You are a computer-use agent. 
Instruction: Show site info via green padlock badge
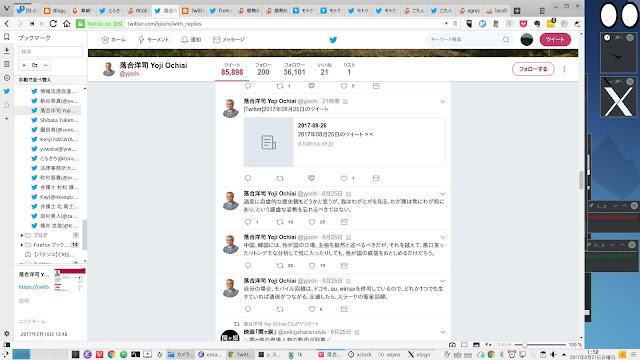[80, 24]
